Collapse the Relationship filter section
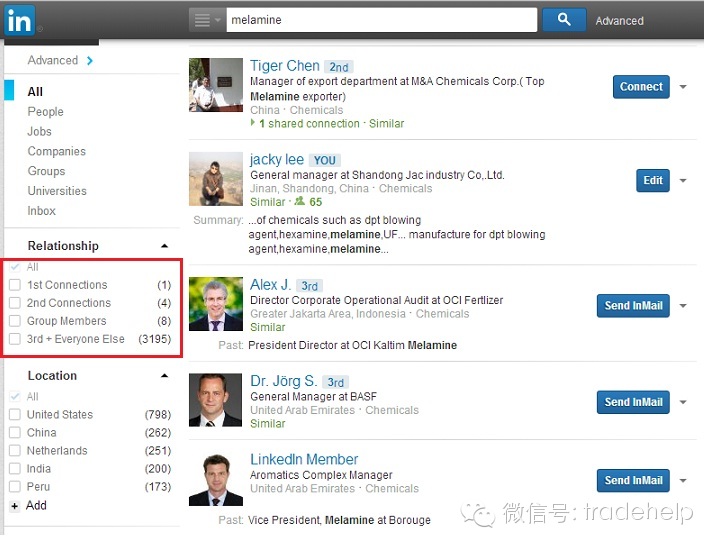The height and width of the screenshot is (549, 717). (x=165, y=246)
